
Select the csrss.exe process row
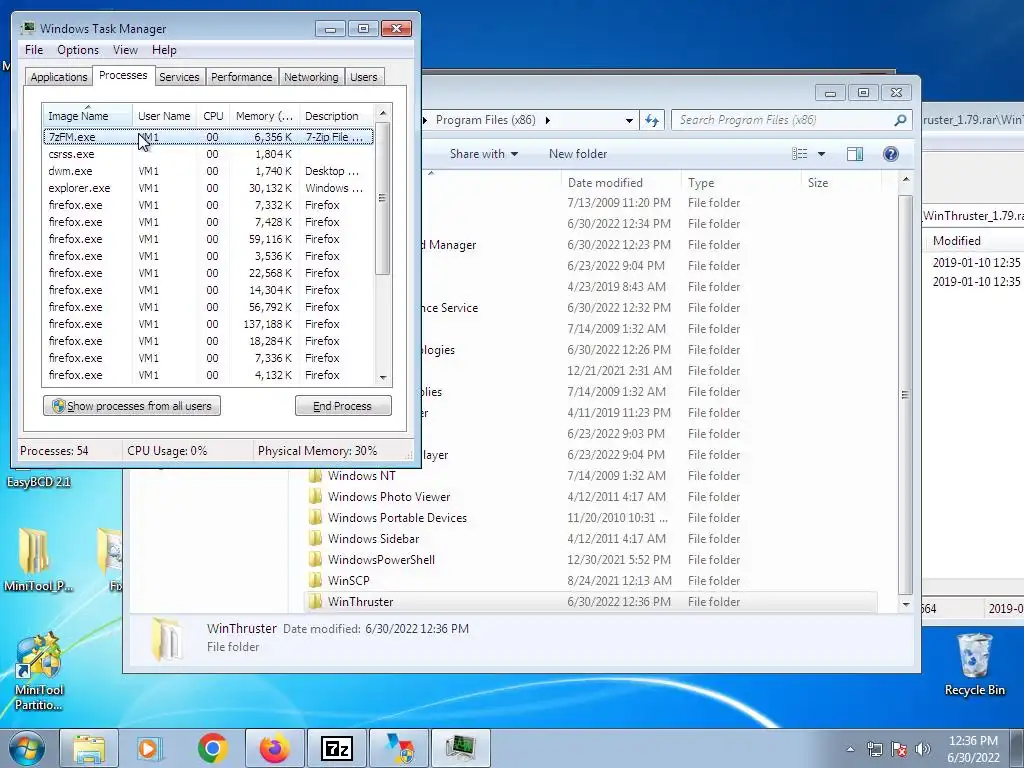point(208,154)
